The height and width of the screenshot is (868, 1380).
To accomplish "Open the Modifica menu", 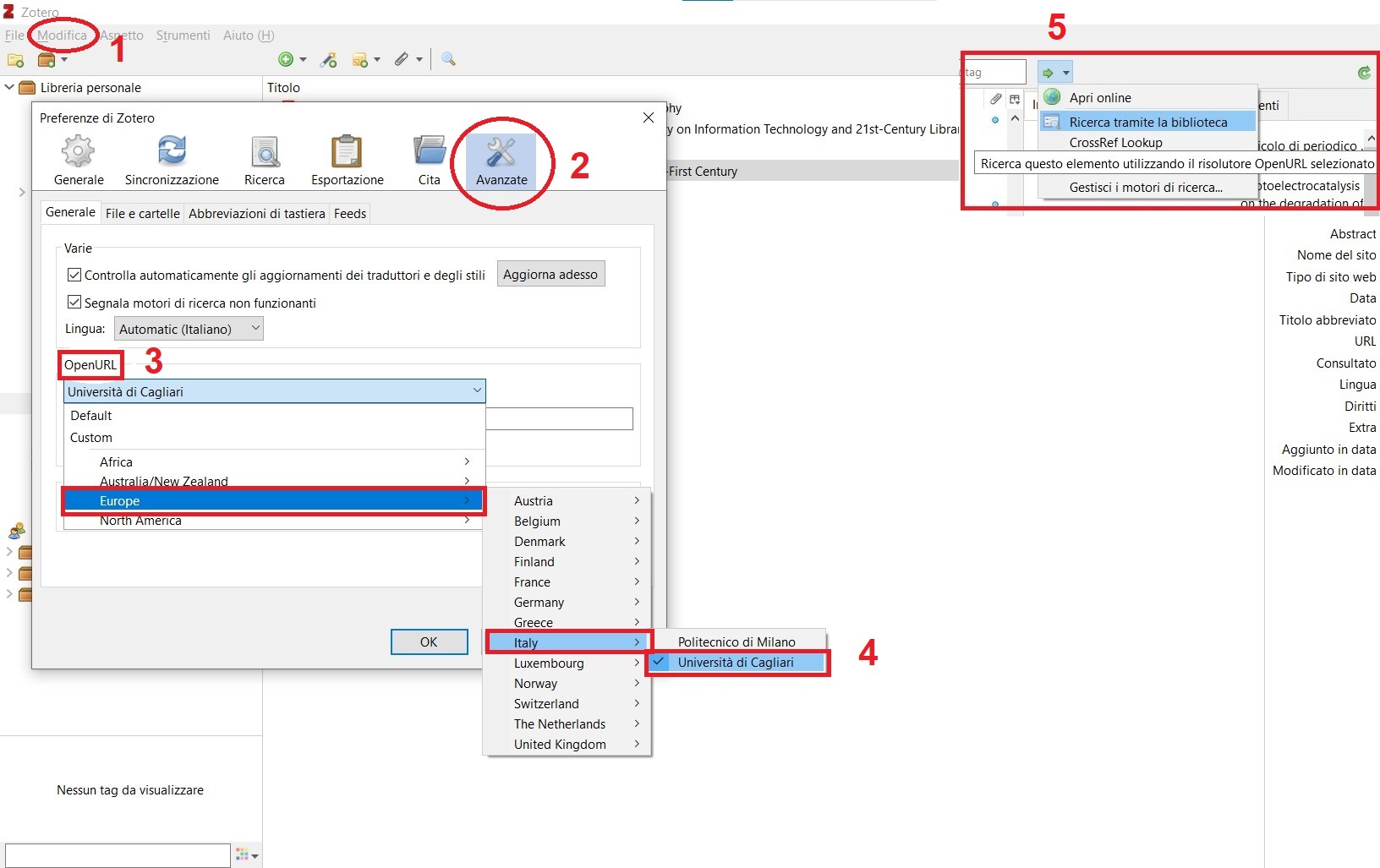I will (x=62, y=35).
